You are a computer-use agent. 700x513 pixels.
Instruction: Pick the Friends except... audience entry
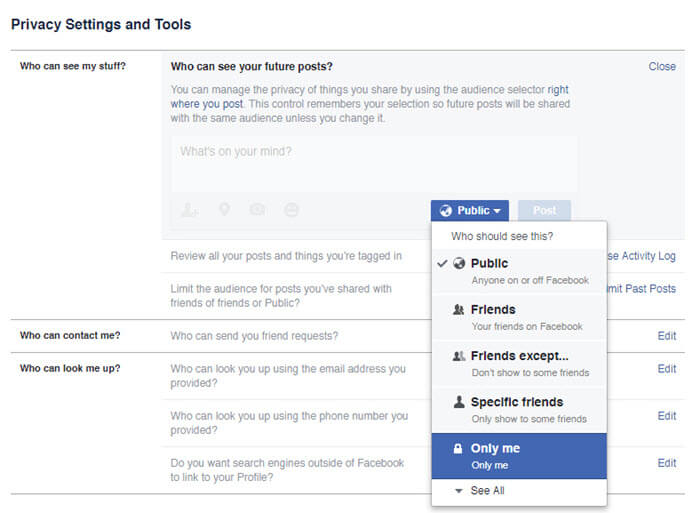(518, 363)
